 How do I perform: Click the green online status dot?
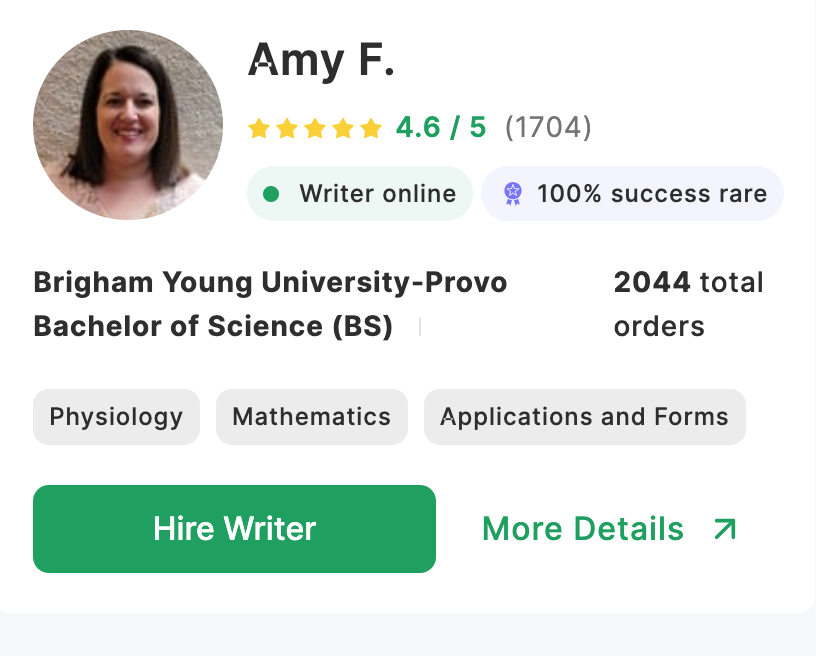point(271,194)
